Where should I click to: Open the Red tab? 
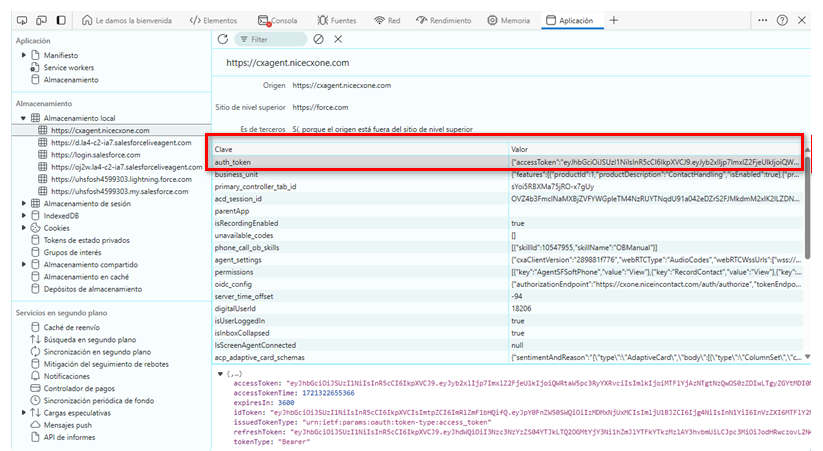pos(387,20)
